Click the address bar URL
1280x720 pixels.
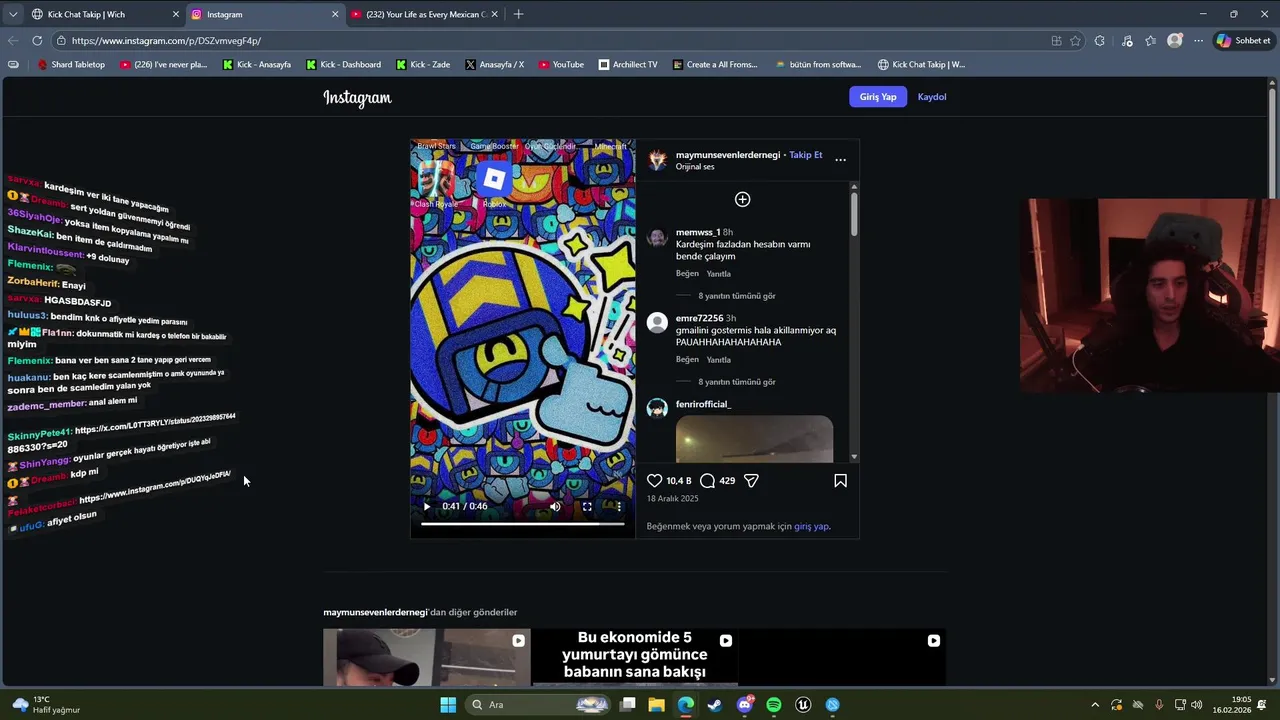[166, 41]
